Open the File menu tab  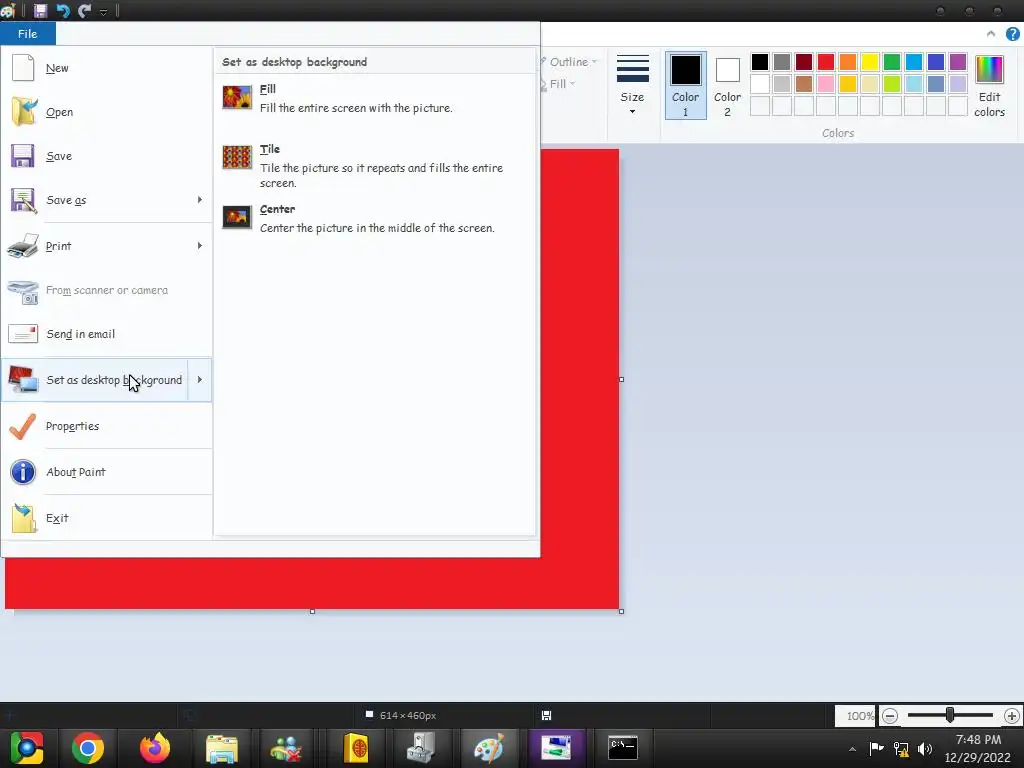[27, 34]
